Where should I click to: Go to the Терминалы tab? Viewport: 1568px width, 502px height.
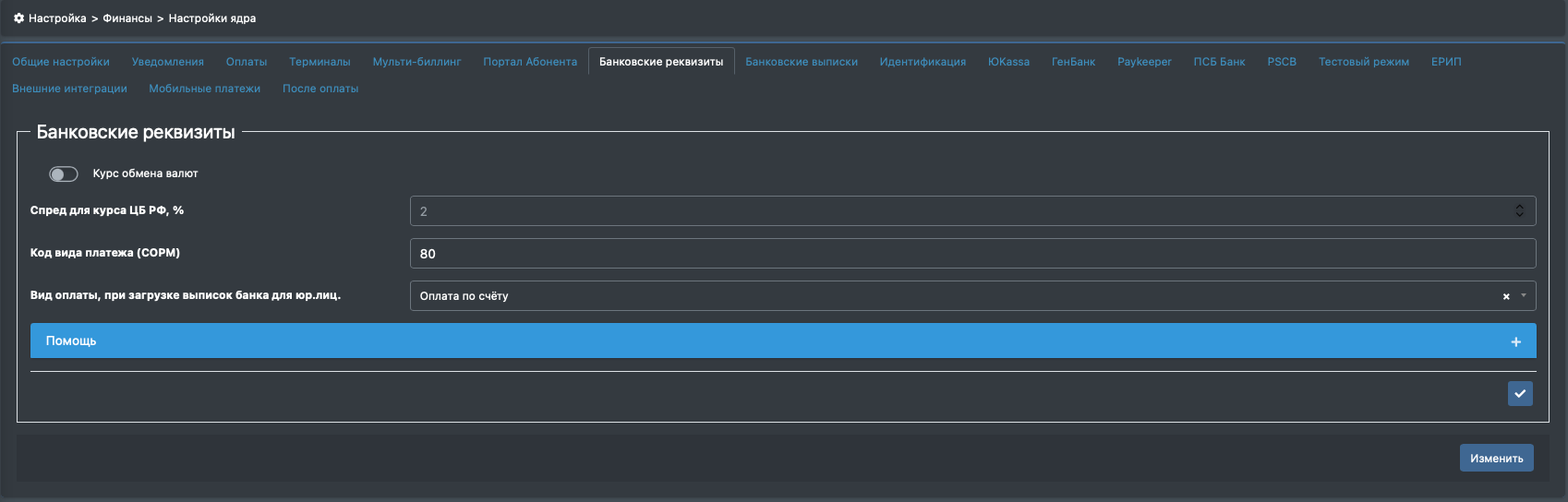[x=320, y=62]
